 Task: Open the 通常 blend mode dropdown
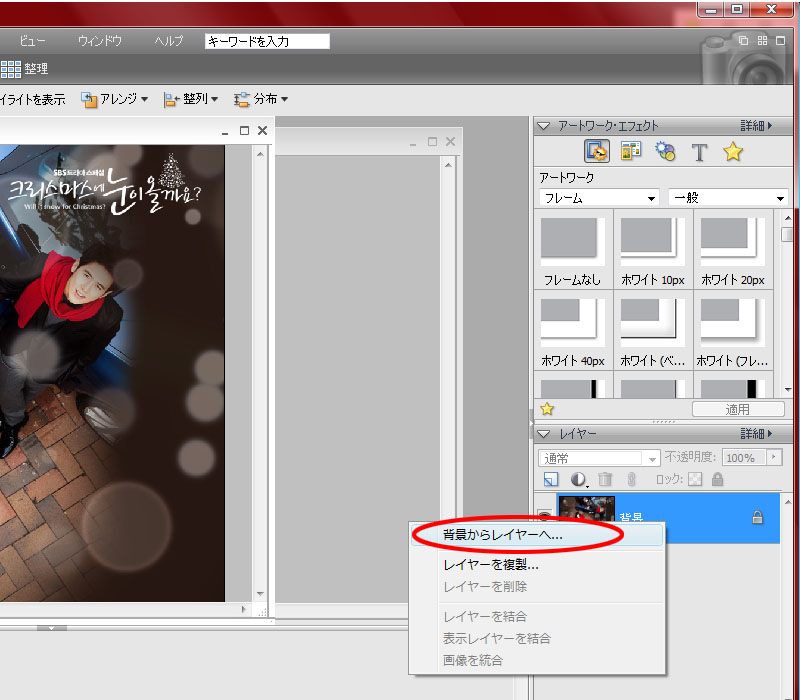(599, 458)
